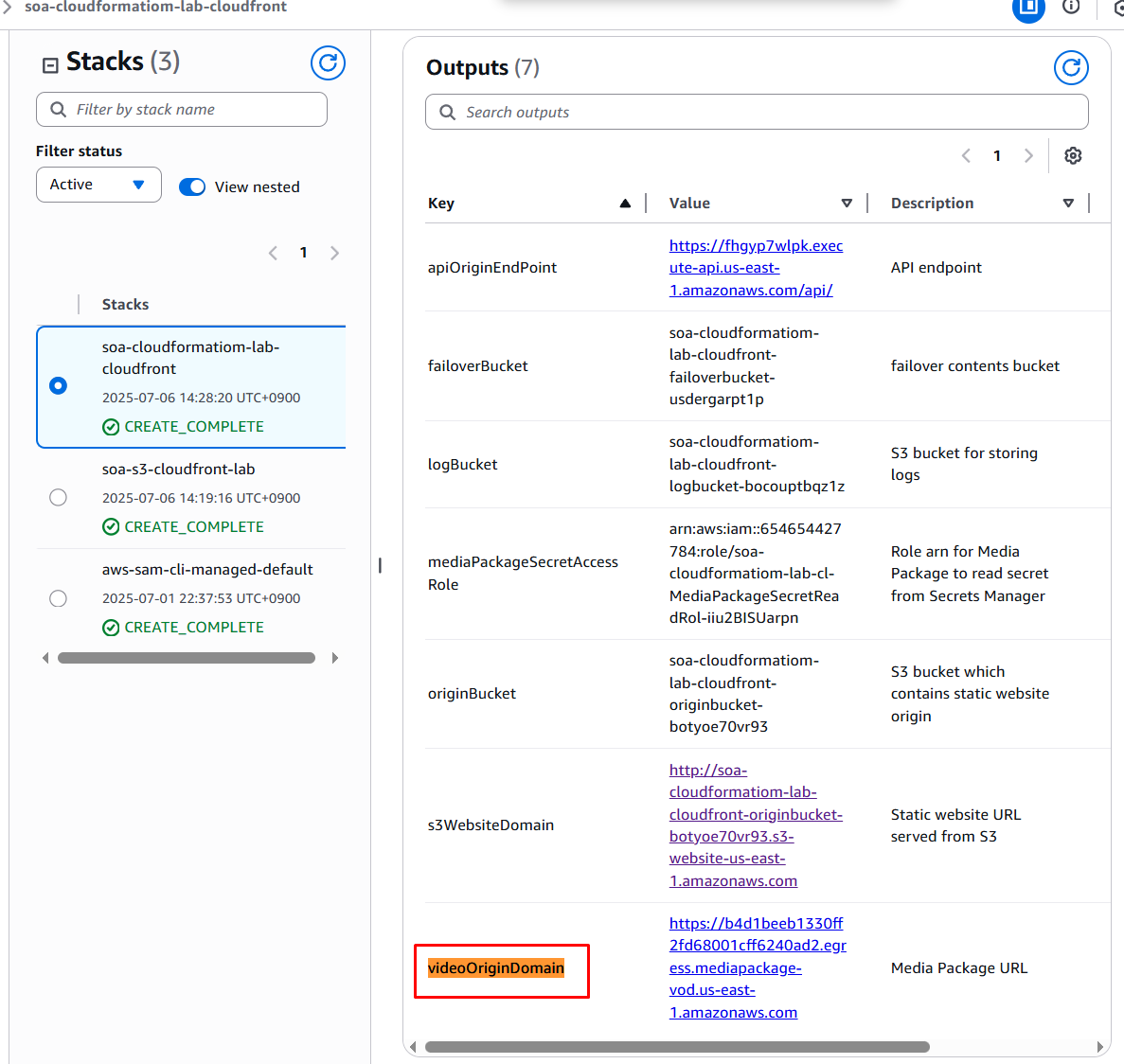Screen dimensions: 1124x1064
Task: Select soa-s3-cloudfront-lab stack radio button
Action: click(59, 498)
